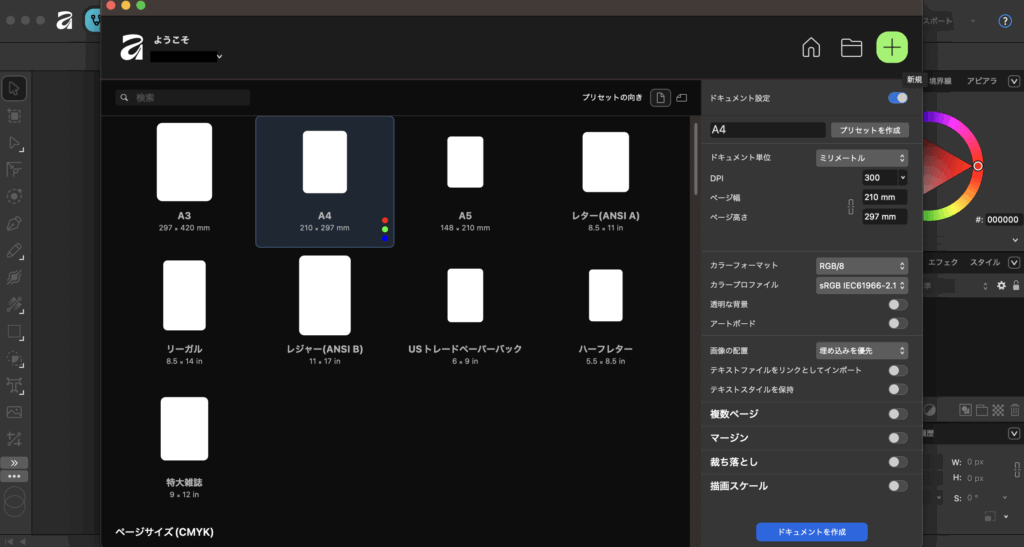The width and height of the screenshot is (1024, 547).
Task: Open the カラーフォーマット RGB/8 dropdown
Action: pyautogui.click(x=861, y=266)
